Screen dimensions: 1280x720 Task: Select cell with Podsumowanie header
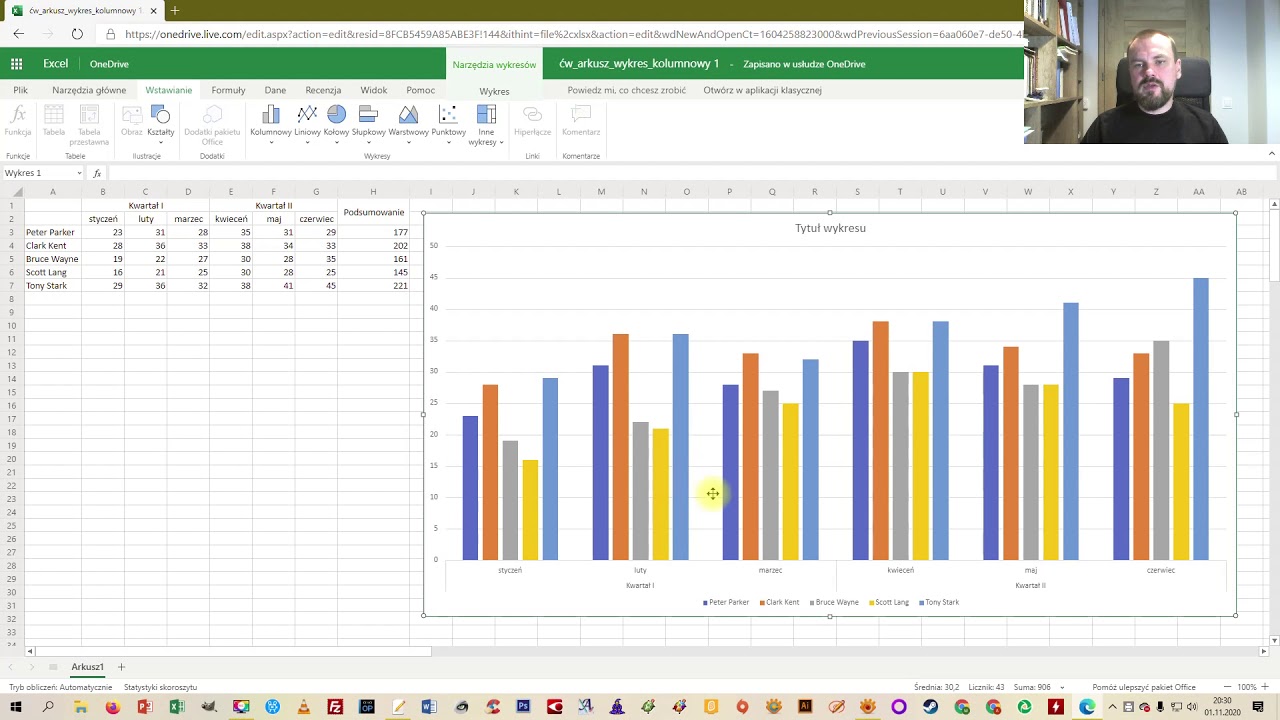pyautogui.click(x=373, y=212)
